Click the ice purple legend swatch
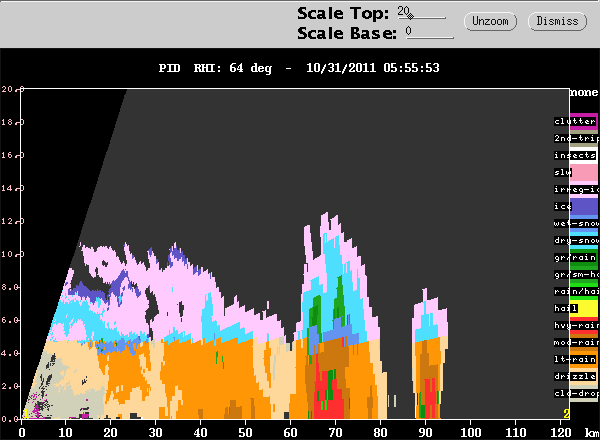 584,207
